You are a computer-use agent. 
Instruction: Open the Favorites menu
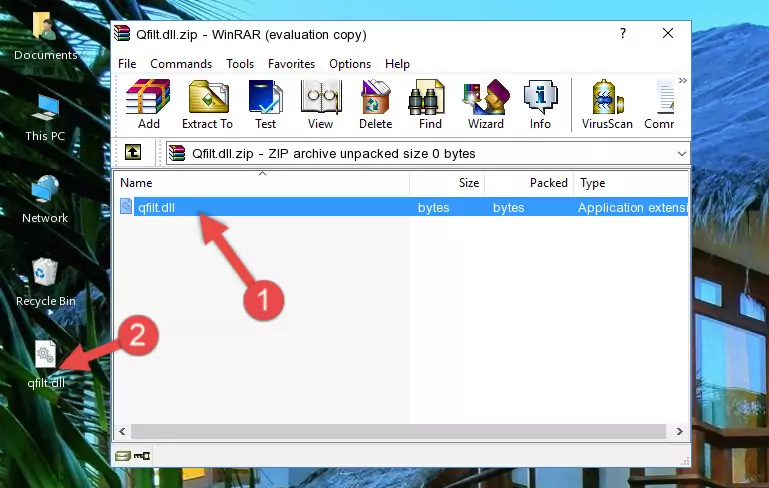(291, 64)
